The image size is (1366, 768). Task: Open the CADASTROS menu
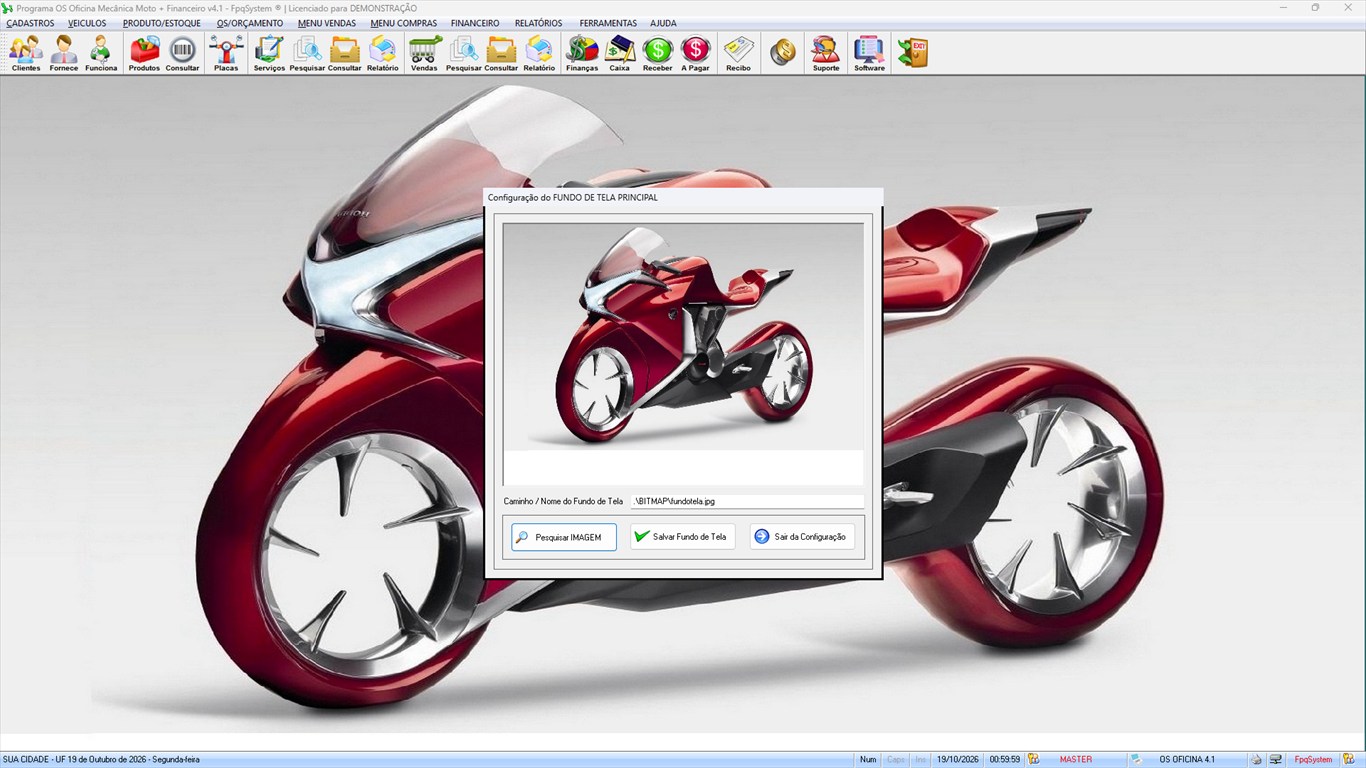pyautogui.click(x=30, y=23)
